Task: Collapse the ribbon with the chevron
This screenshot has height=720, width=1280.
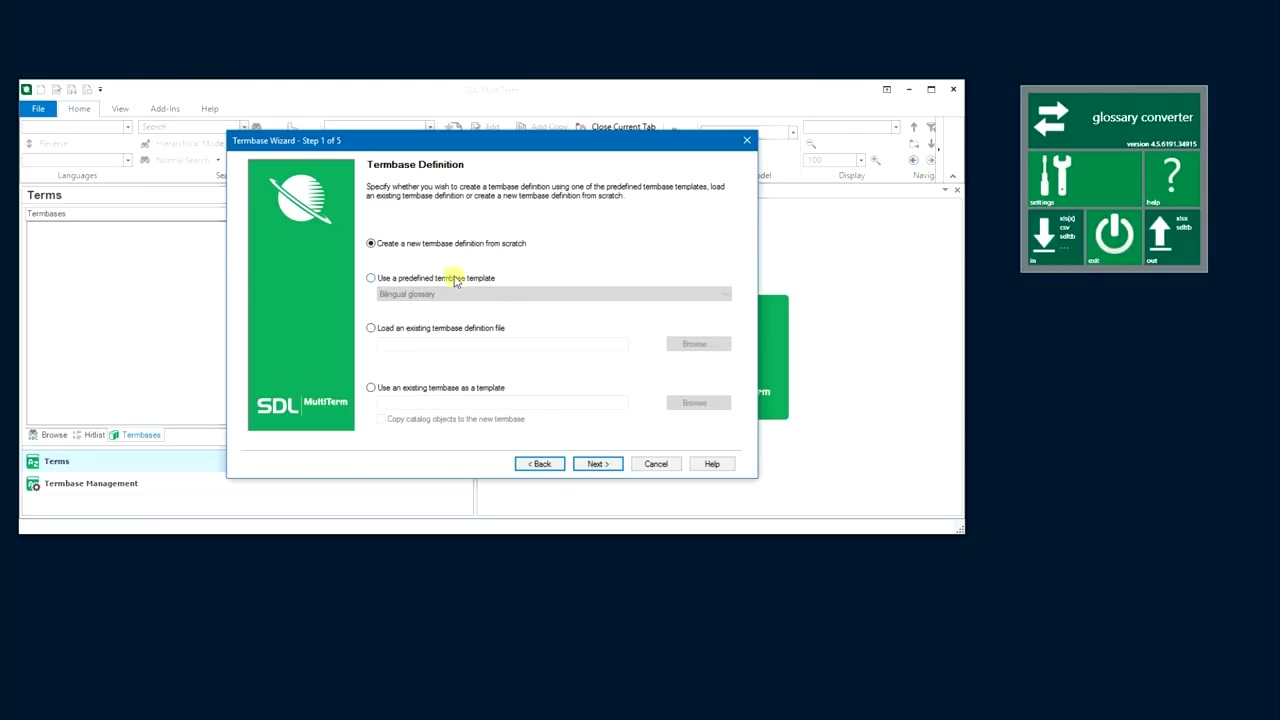Action: point(952,176)
